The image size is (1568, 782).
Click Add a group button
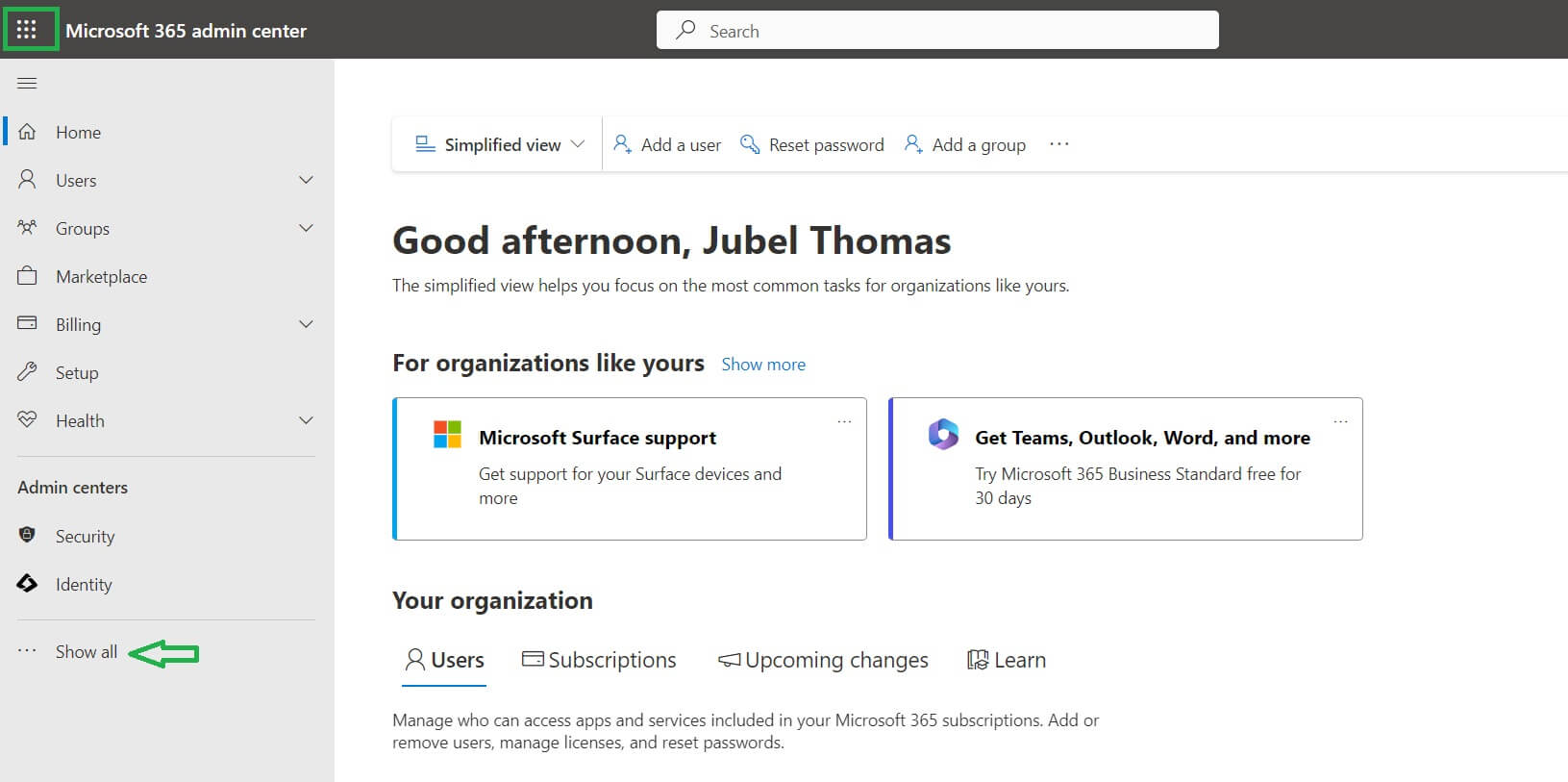965,144
